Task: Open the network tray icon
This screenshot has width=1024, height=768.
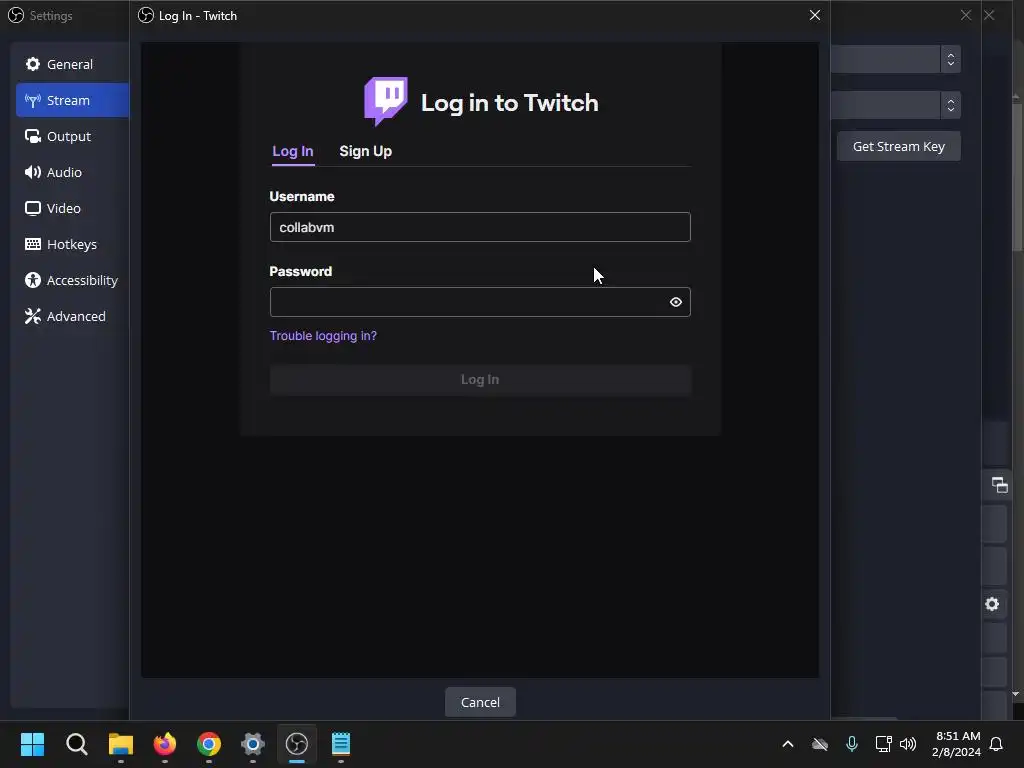Action: (x=883, y=744)
